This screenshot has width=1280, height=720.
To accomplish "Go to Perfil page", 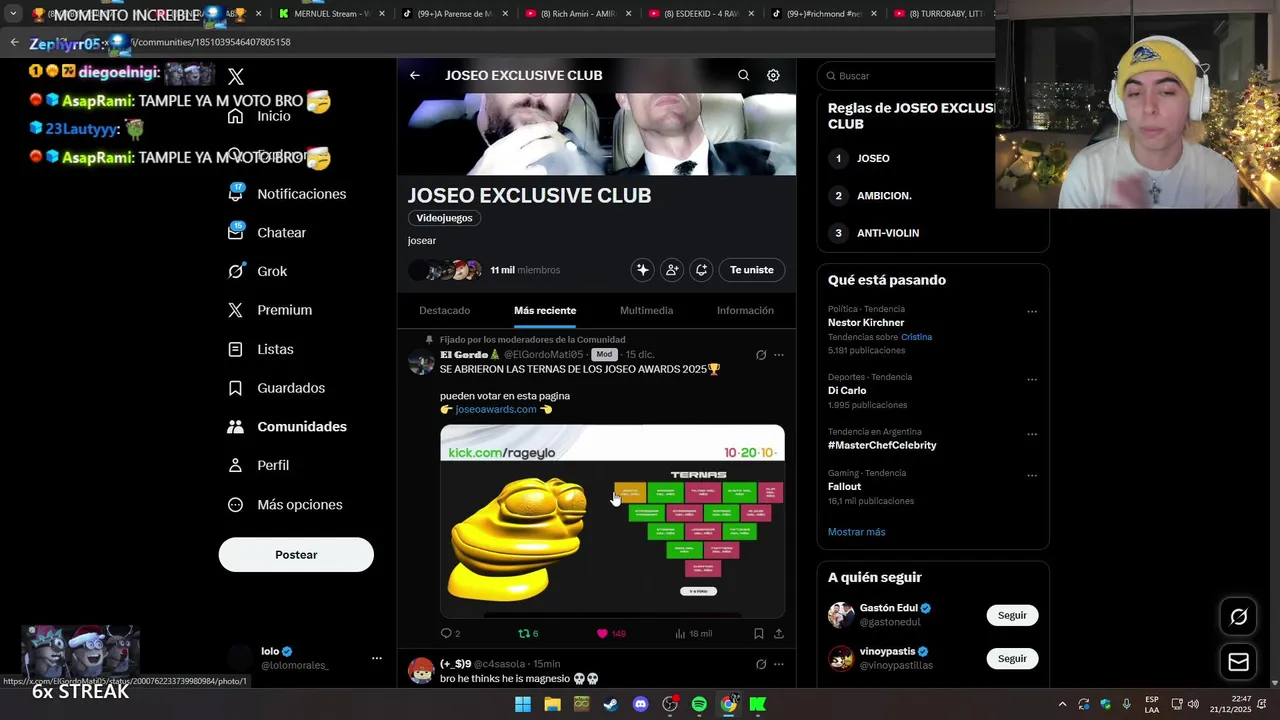I will pos(259,465).
